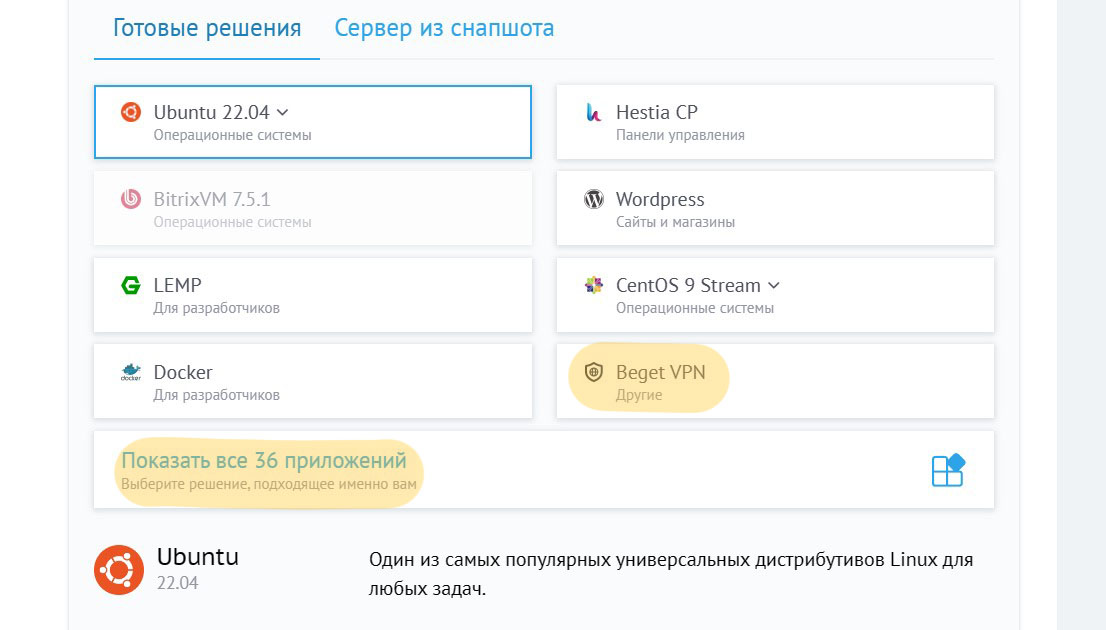Image resolution: width=1106 pixels, height=630 pixels.
Task: Choose the Wordpress card
Action: 775,208
